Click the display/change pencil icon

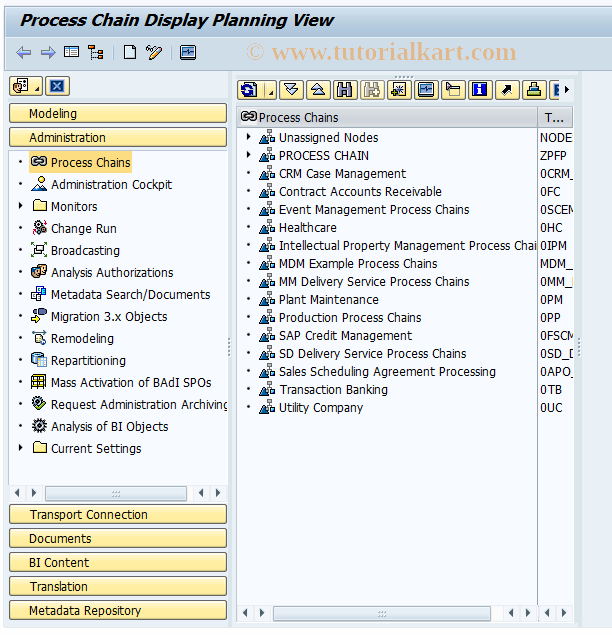point(154,53)
